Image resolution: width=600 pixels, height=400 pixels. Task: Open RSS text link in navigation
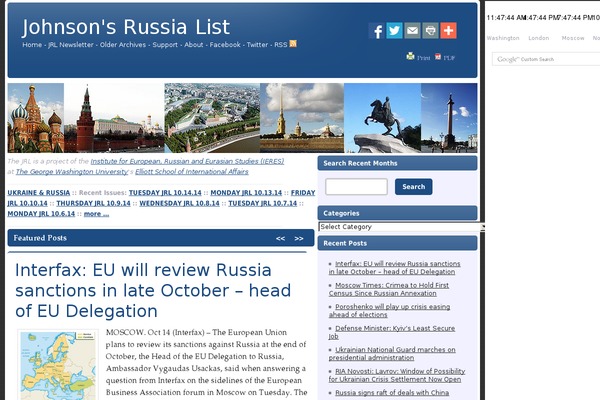pyautogui.click(x=280, y=45)
